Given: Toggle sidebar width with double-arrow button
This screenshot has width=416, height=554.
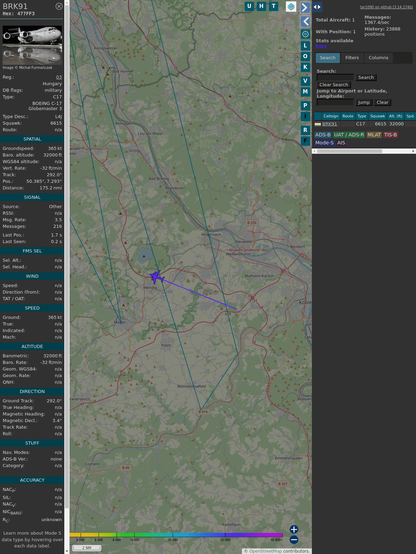Looking at the screenshot, I should (x=317, y=7).
